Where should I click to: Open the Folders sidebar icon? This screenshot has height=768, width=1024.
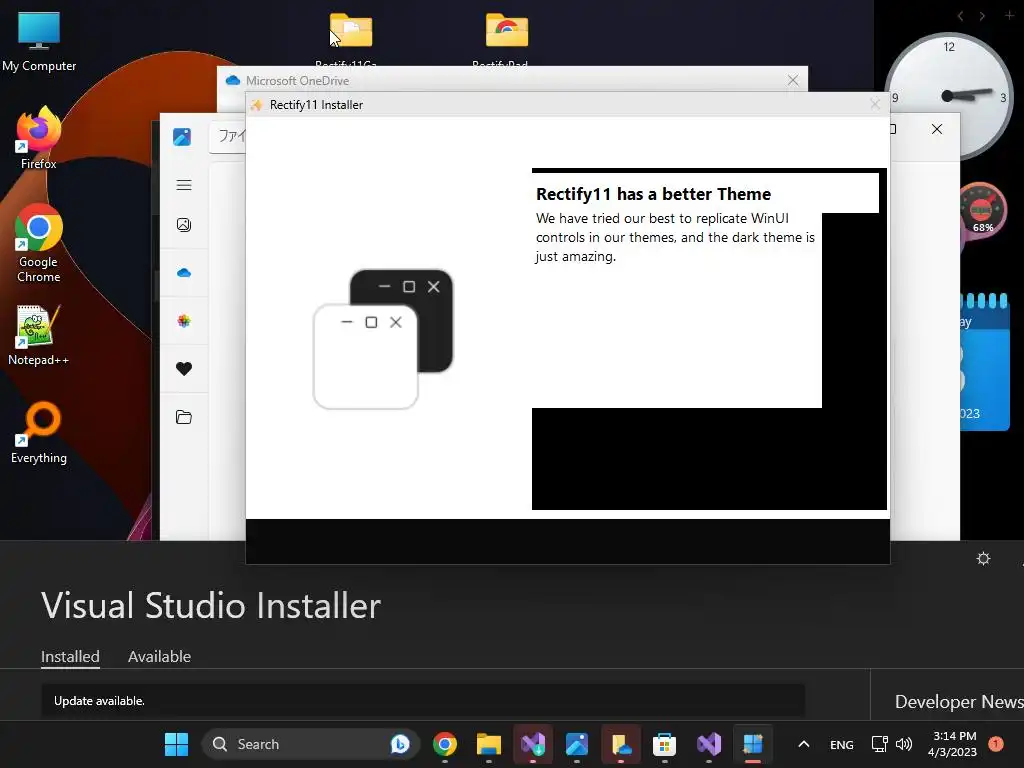tap(184, 417)
